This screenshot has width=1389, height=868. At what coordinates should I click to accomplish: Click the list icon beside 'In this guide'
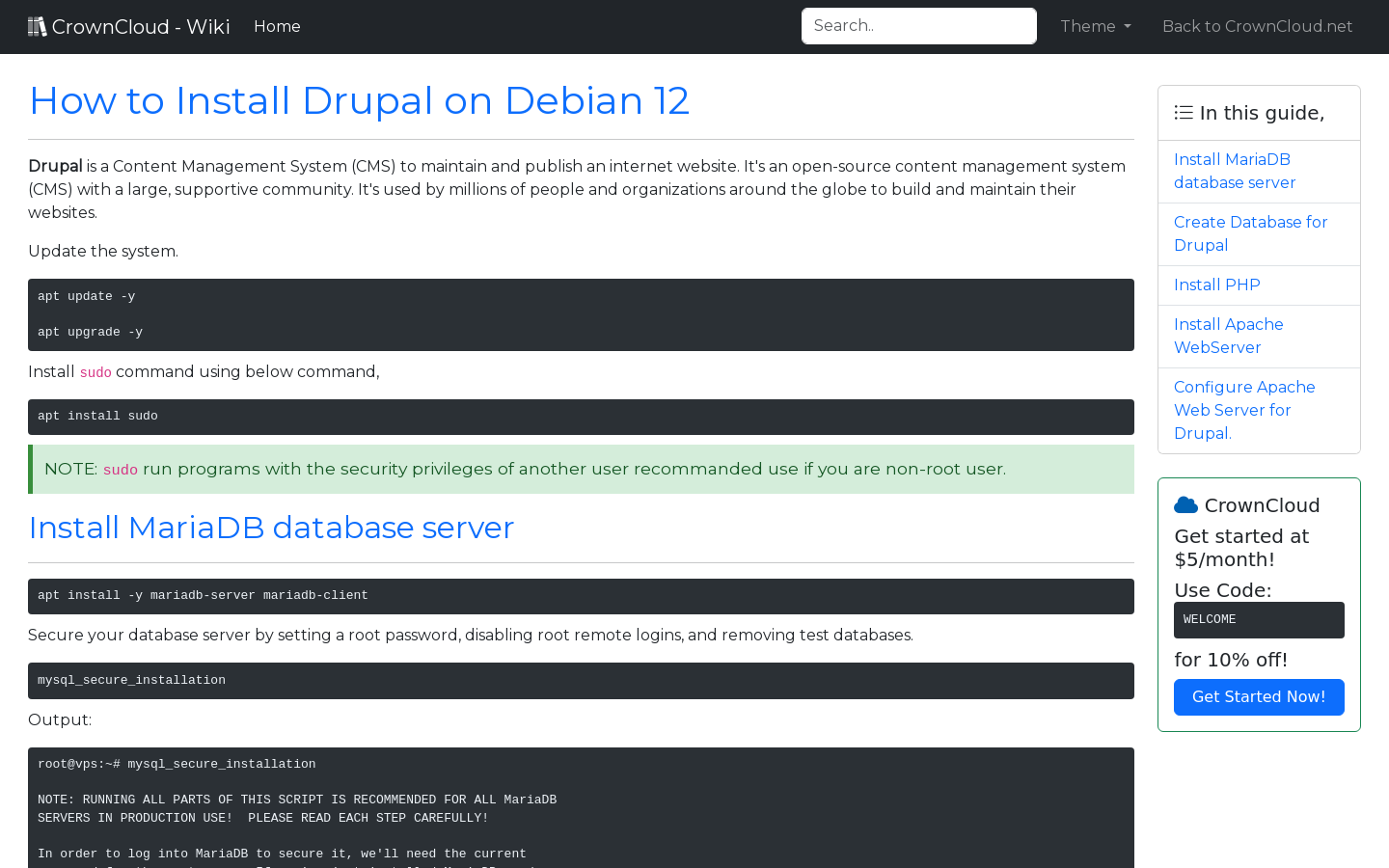(x=1183, y=112)
